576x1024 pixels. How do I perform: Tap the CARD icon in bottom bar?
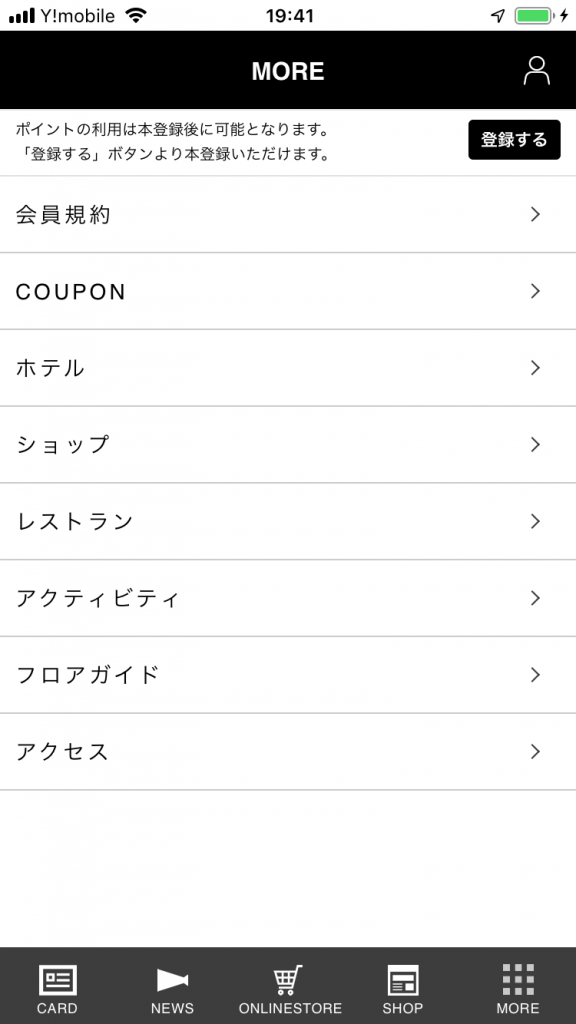(x=57, y=980)
